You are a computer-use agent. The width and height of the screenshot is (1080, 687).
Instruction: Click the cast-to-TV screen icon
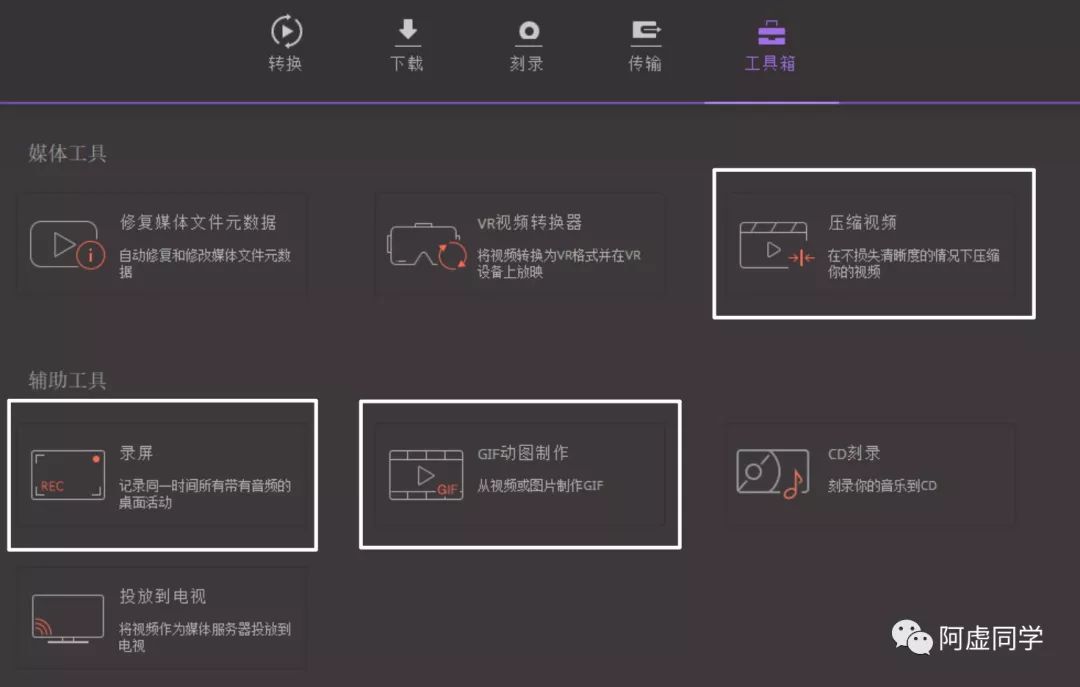point(66,619)
